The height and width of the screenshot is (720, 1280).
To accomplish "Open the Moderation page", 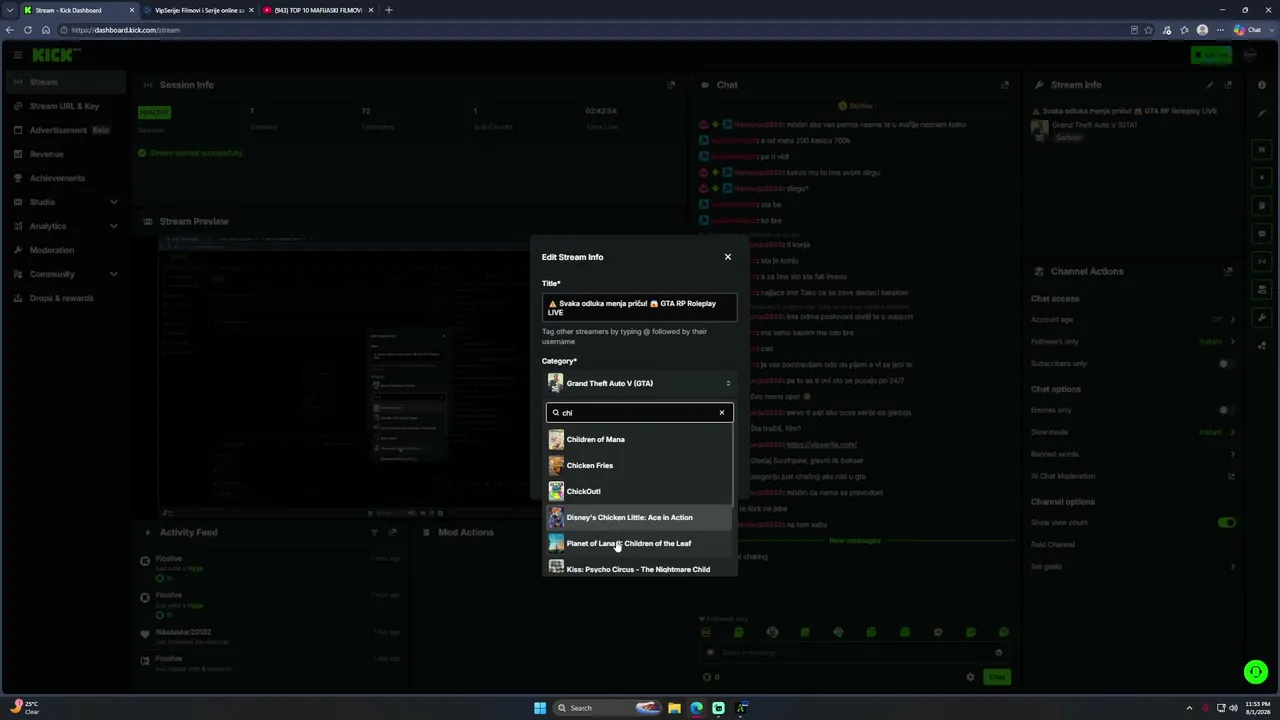I will tap(65, 250).
